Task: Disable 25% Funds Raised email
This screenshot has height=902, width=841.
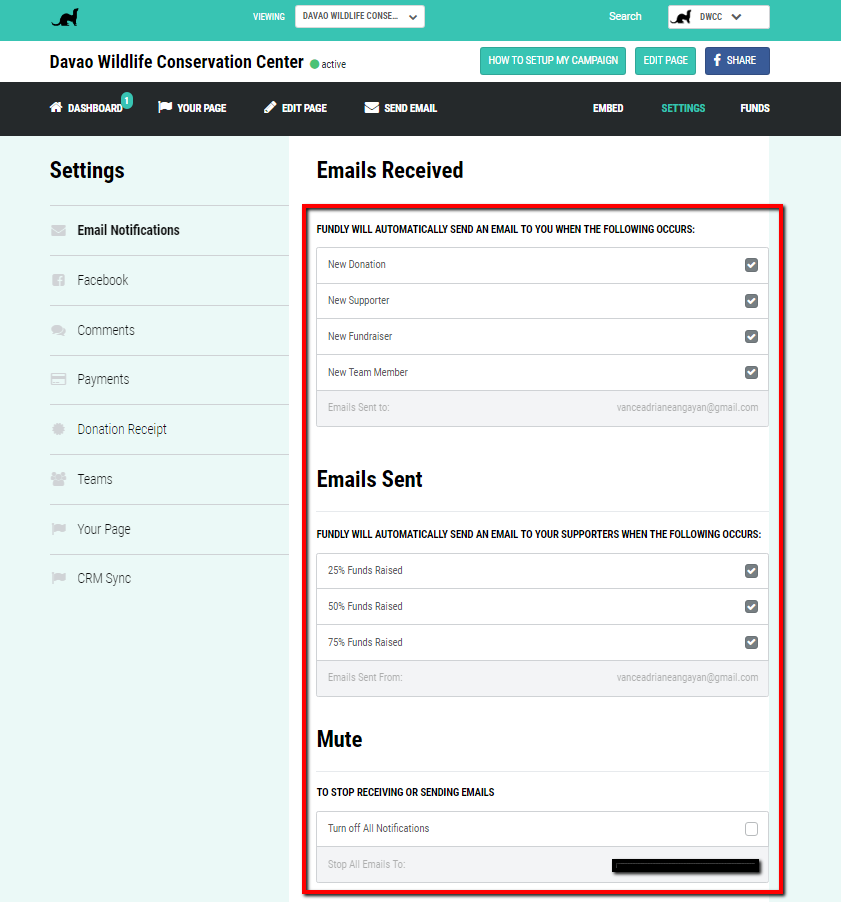Action: 751,571
